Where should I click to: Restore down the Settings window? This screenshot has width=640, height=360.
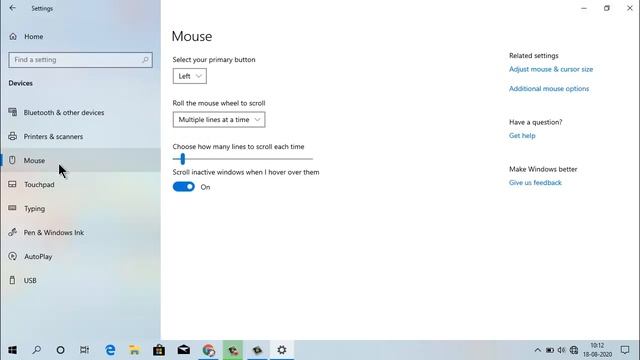[607, 8]
